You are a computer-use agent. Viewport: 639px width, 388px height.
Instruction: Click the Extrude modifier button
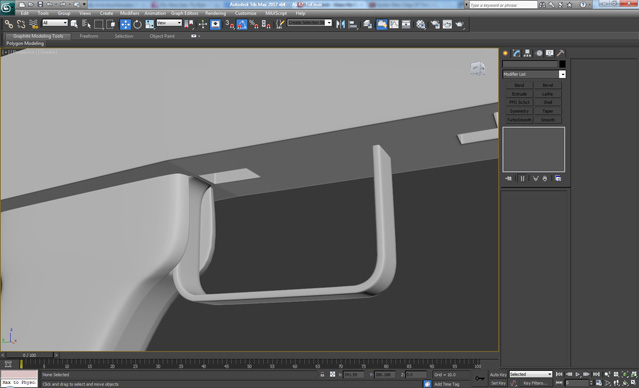519,94
